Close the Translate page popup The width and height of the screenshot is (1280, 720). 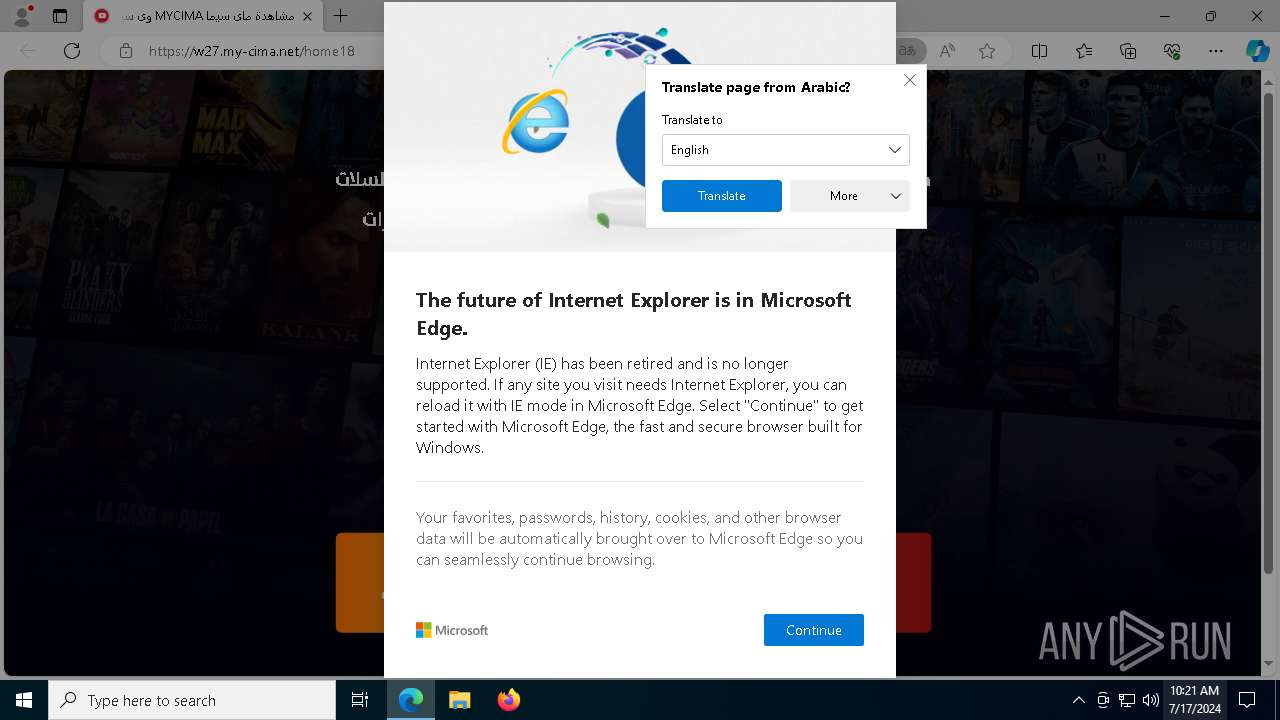910,80
